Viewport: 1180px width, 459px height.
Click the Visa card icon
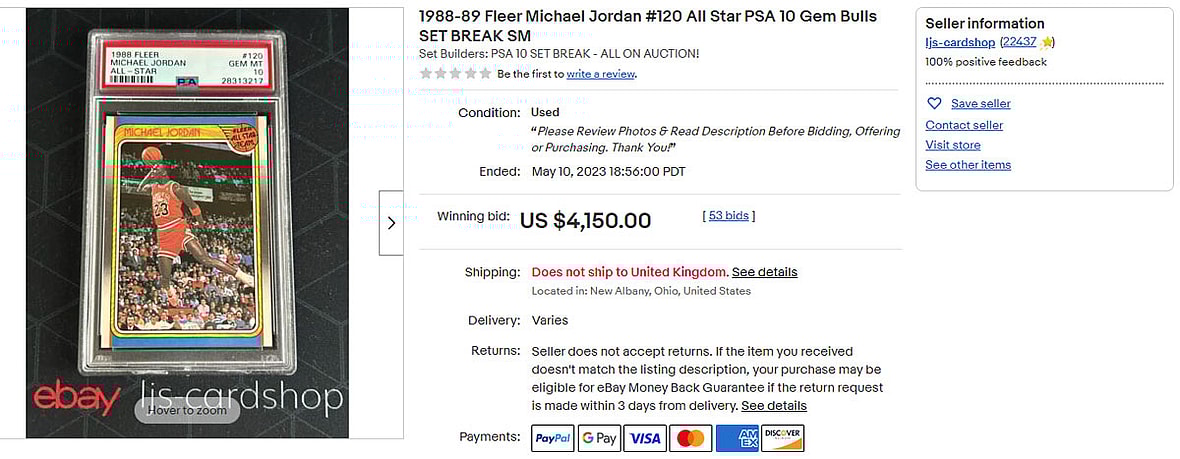[x=645, y=438]
